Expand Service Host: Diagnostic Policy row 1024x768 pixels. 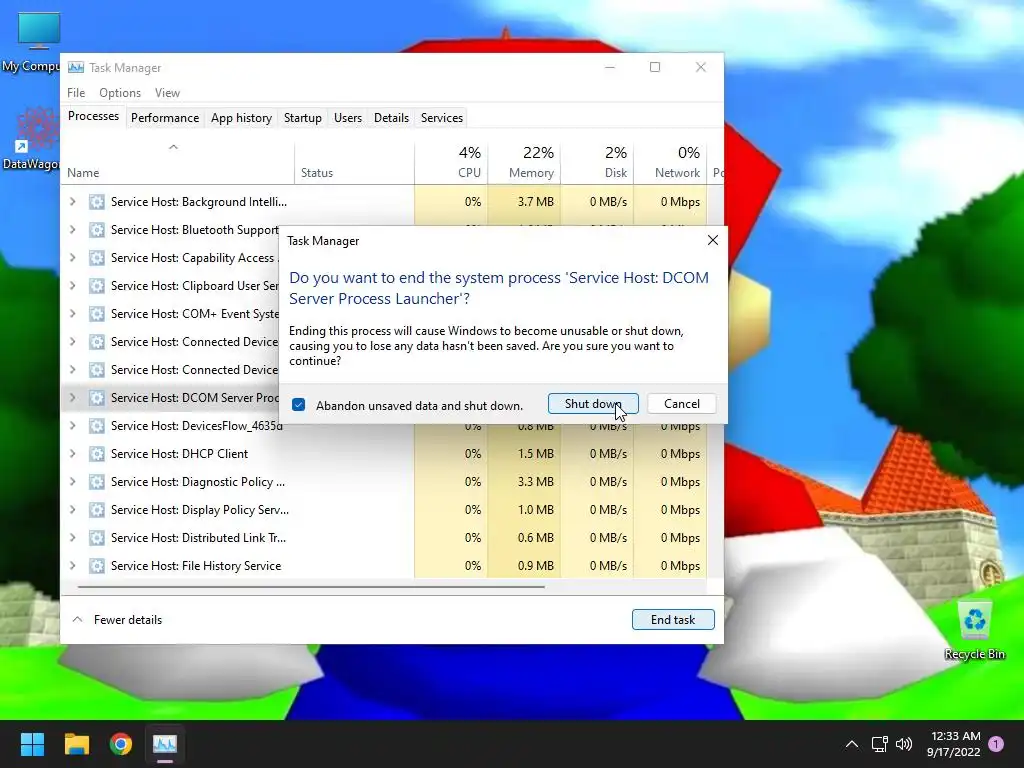(x=72, y=482)
